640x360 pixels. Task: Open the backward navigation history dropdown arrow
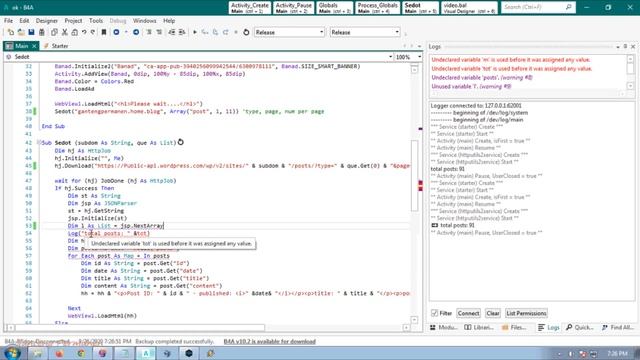(126, 32)
